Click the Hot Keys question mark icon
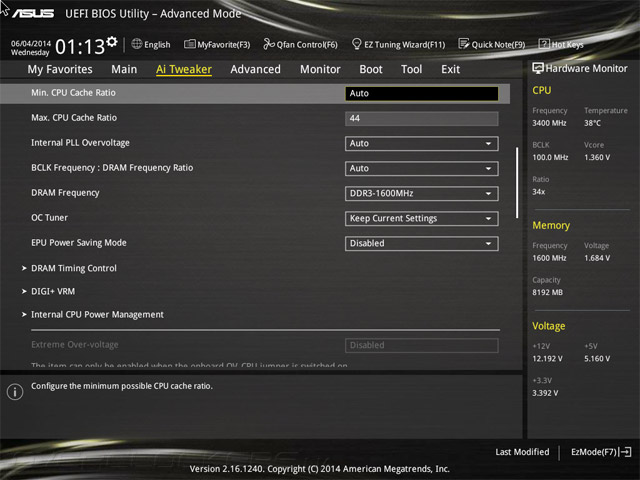The height and width of the screenshot is (480, 640). pos(544,44)
